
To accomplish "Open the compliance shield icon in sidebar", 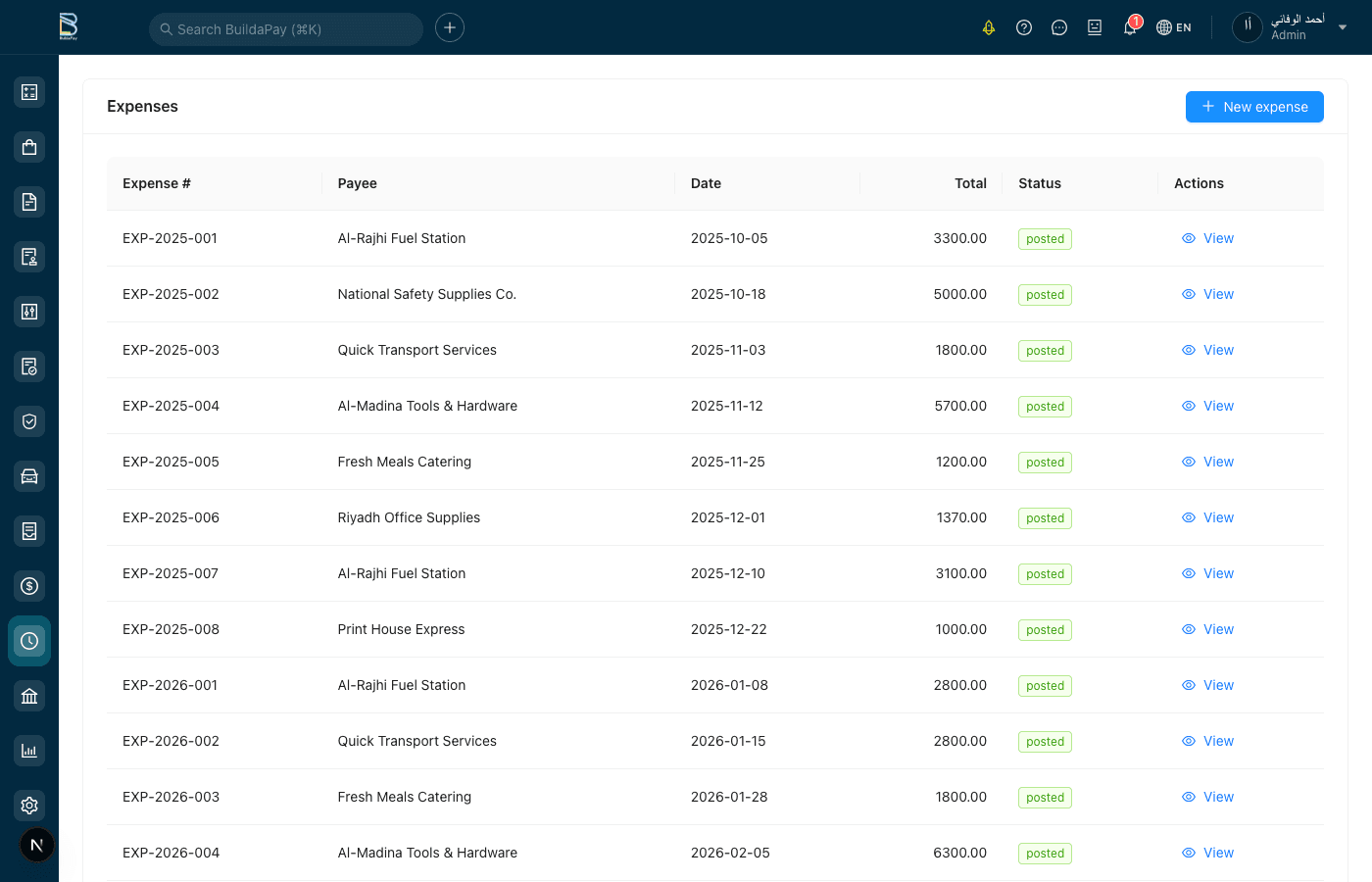I will (x=28, y=420).
